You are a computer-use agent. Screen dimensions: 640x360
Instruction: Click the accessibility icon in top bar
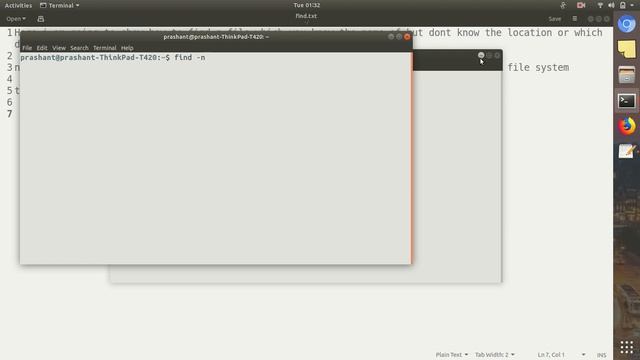[563, 5]
